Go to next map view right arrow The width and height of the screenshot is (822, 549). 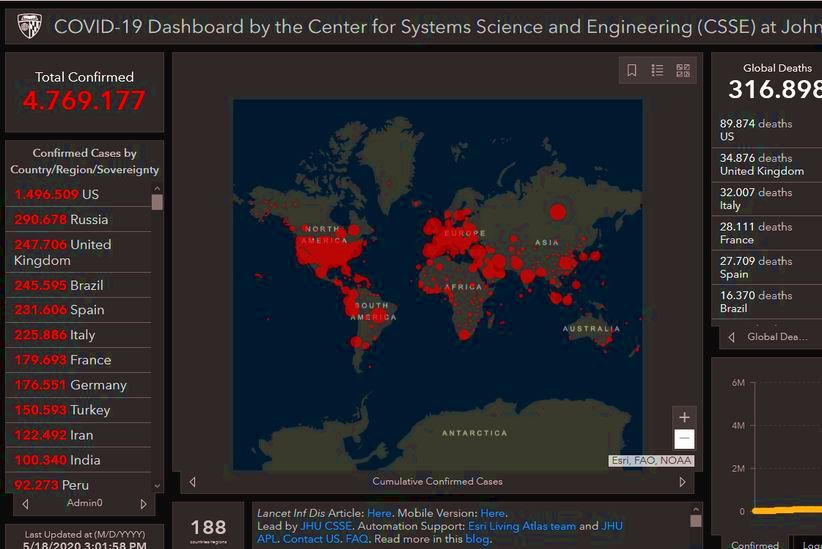point(683,482)
